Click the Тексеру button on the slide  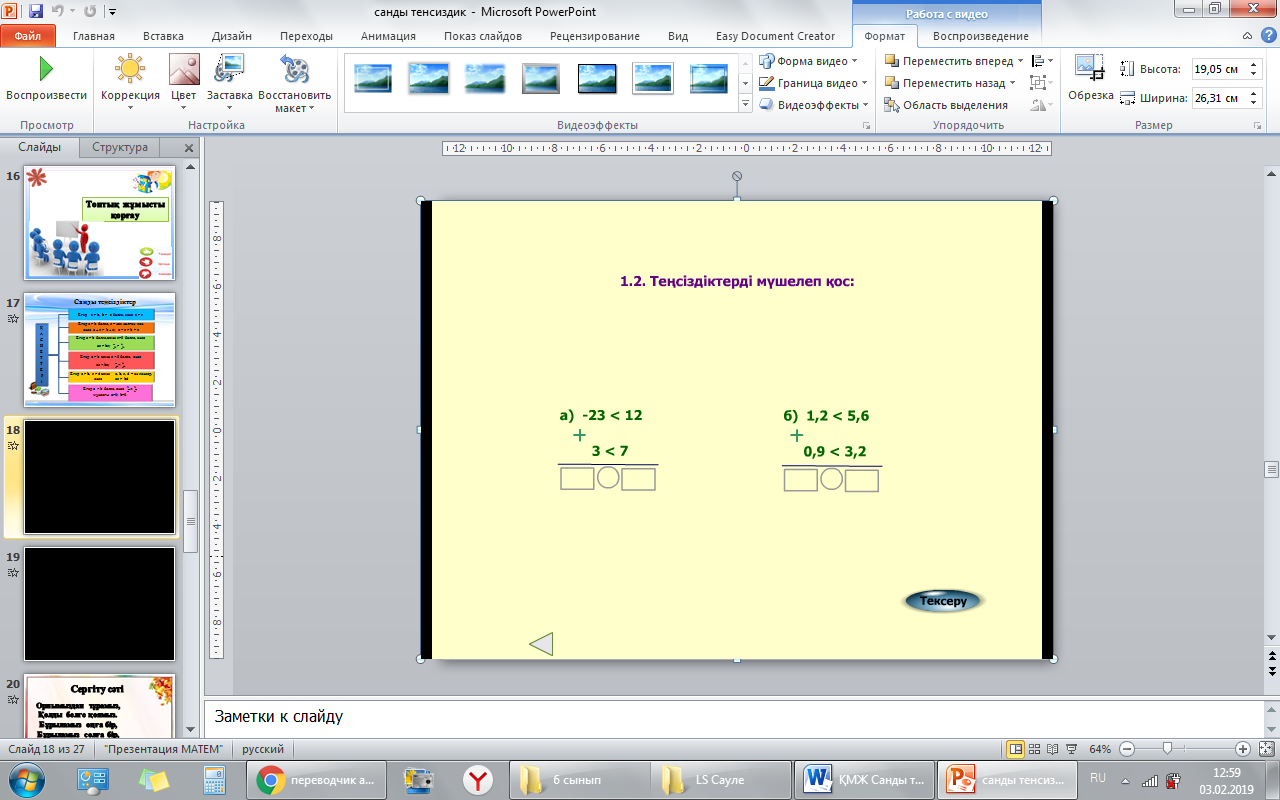pyautogui.click(x=943, y=601)
